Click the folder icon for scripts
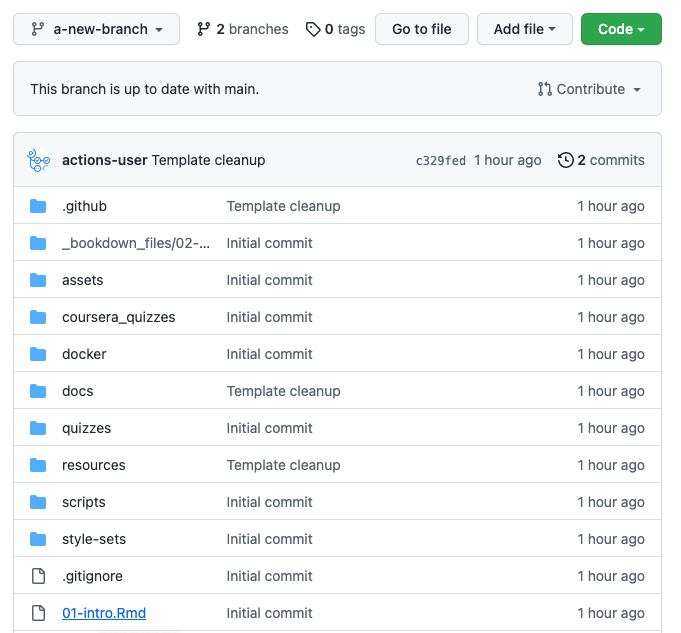The image size is (681, 633). tap(38, 502)
